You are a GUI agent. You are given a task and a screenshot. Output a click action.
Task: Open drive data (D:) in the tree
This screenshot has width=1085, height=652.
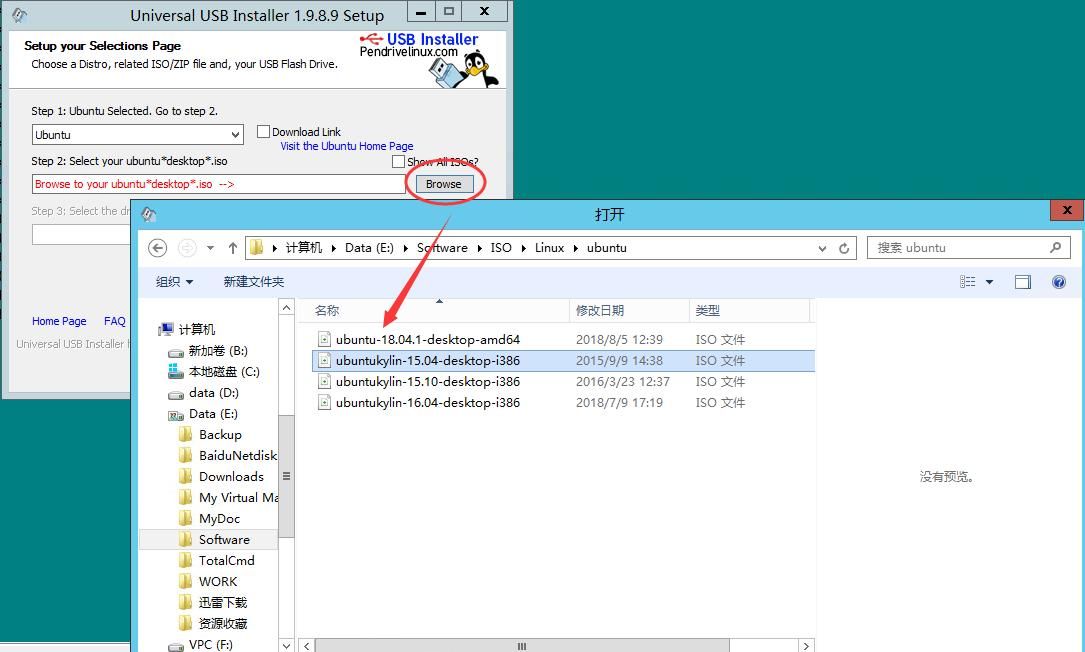213,392
